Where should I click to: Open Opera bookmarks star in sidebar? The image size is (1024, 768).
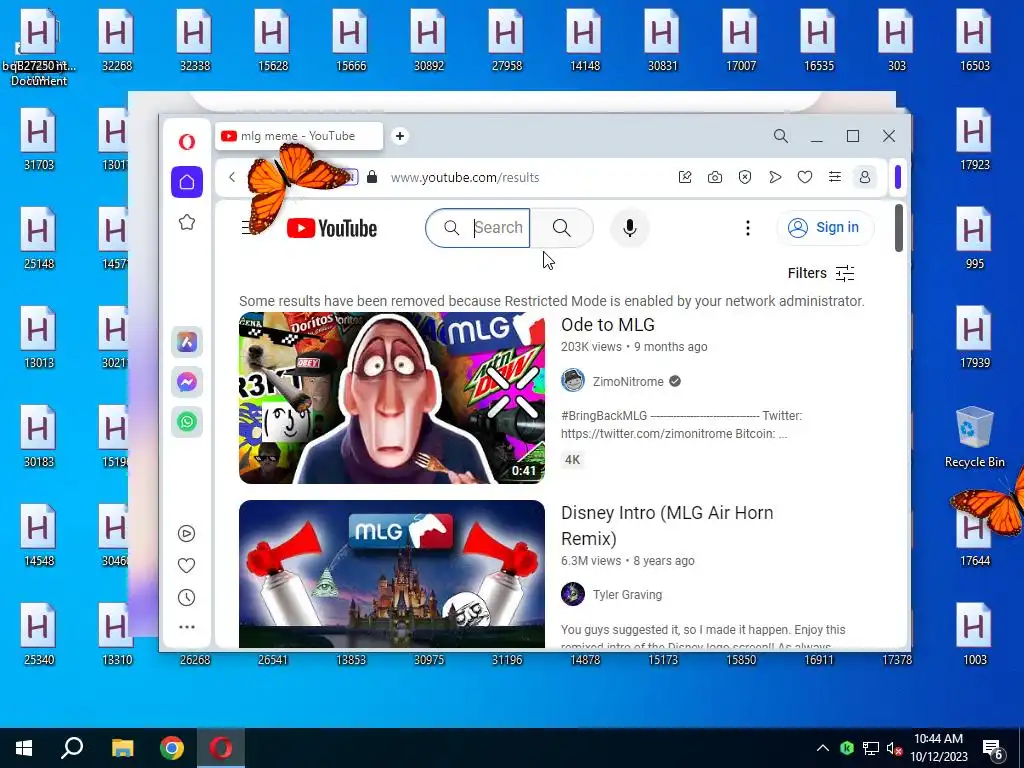point(187,223)
